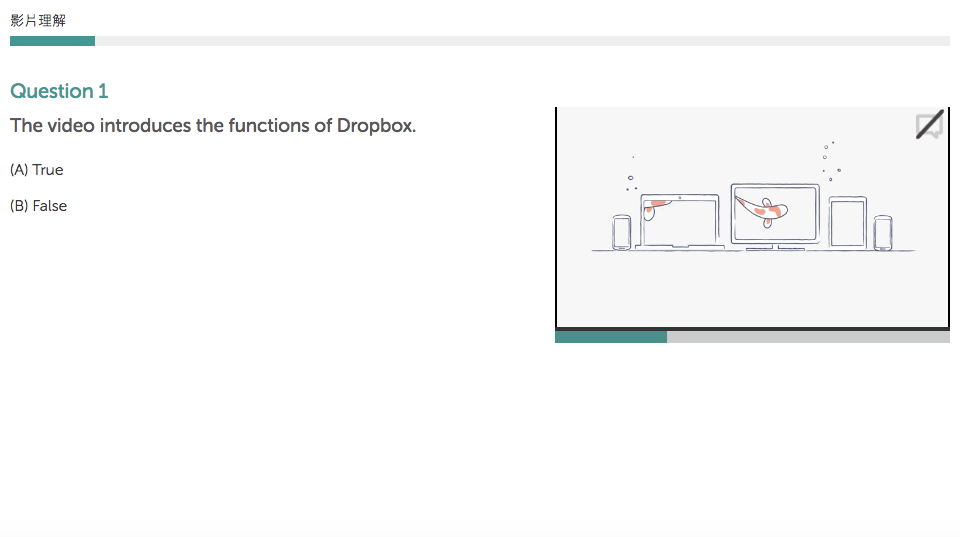
Task: Click the bubbles above the tablet
Action: (829, 160)
